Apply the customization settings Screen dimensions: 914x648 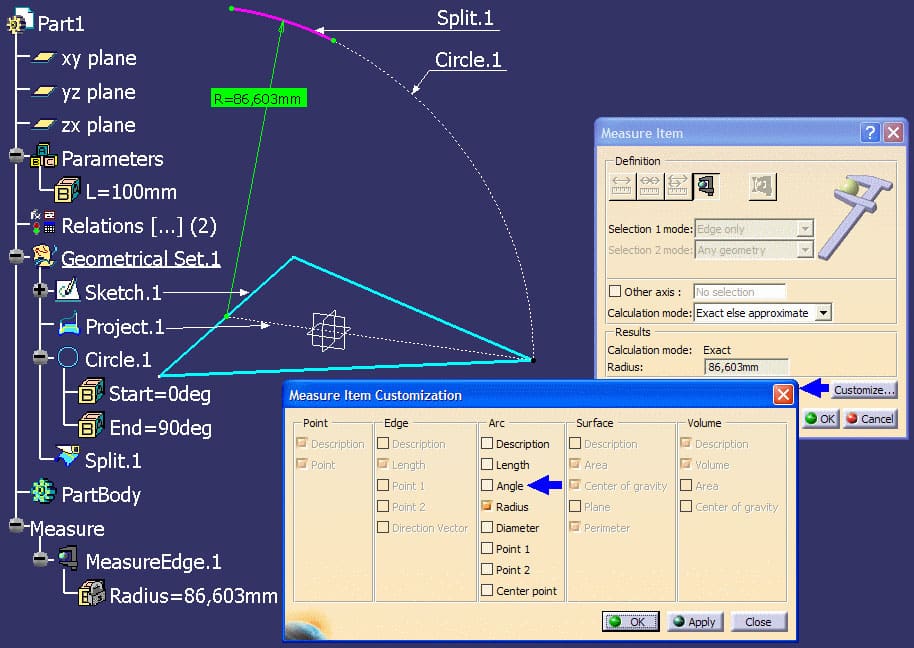click(695, 622)
